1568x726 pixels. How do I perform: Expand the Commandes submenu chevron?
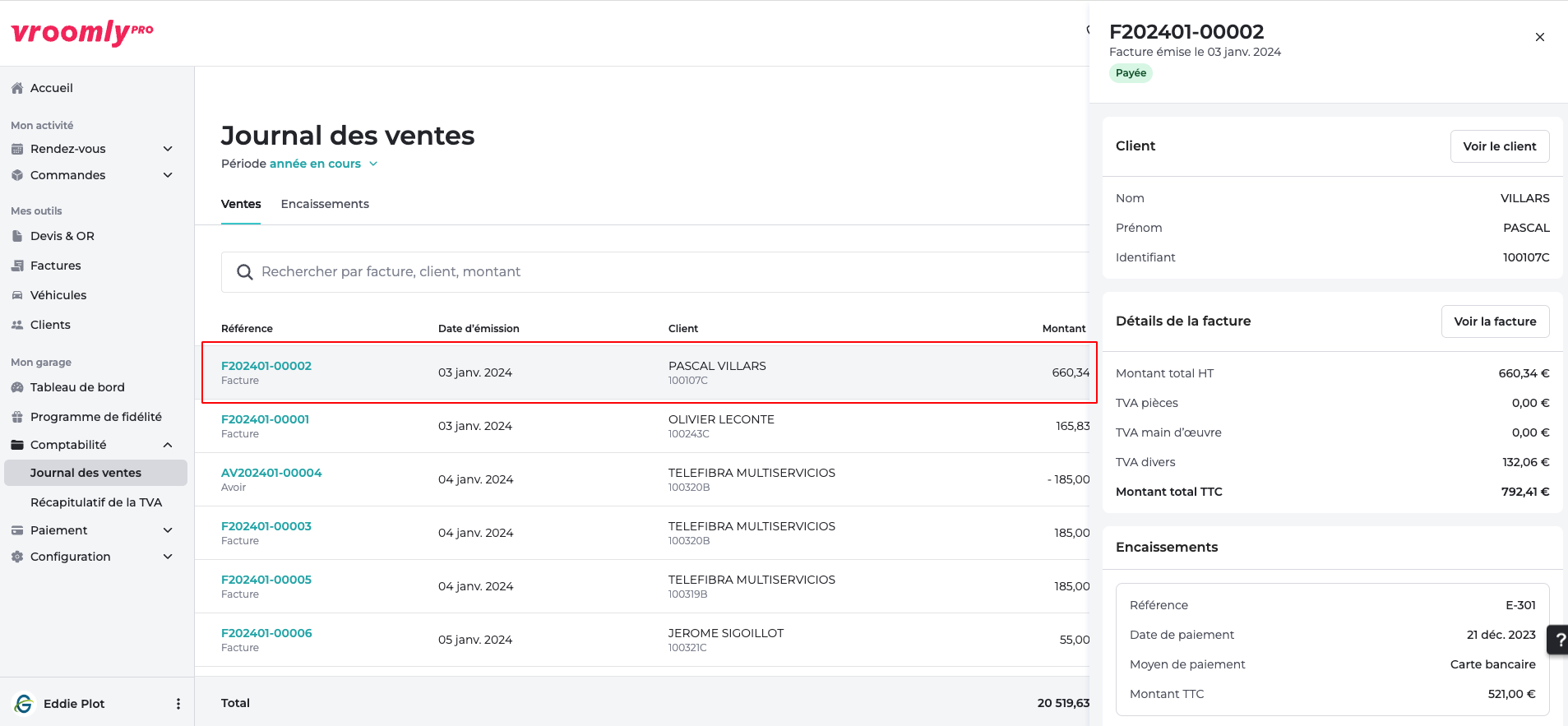[168, 175]
